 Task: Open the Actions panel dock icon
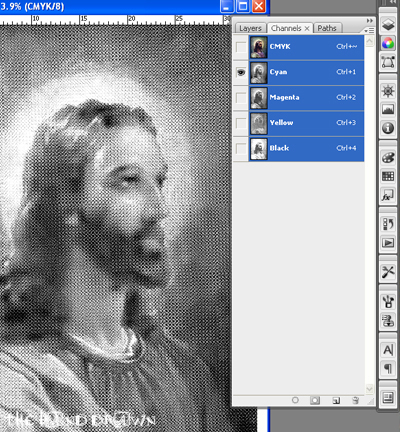pyautogui.click(x=388, y=243)
